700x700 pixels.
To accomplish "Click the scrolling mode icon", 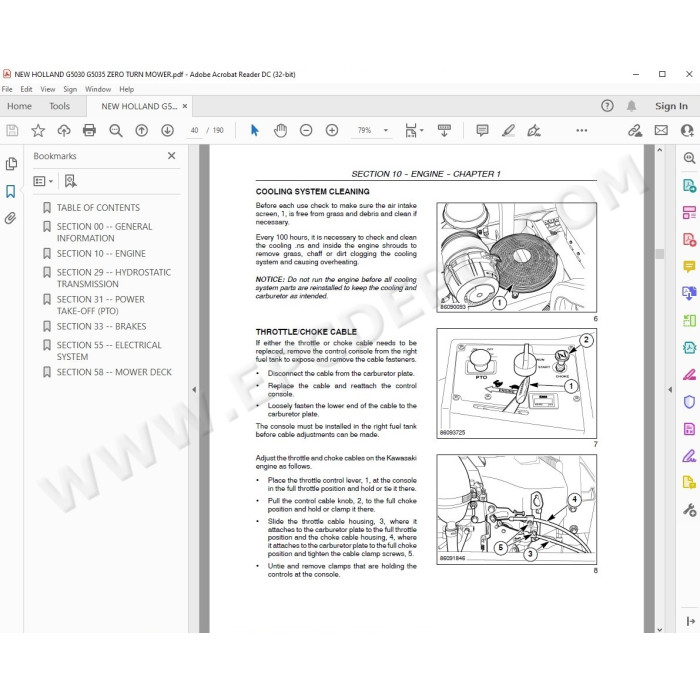I will [x=444, y=130].
